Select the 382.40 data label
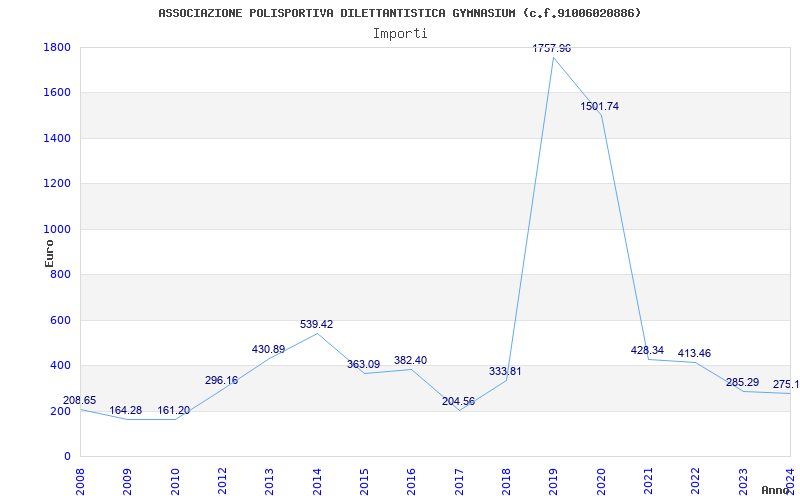 pyautogui.click(x=410, y=360)
